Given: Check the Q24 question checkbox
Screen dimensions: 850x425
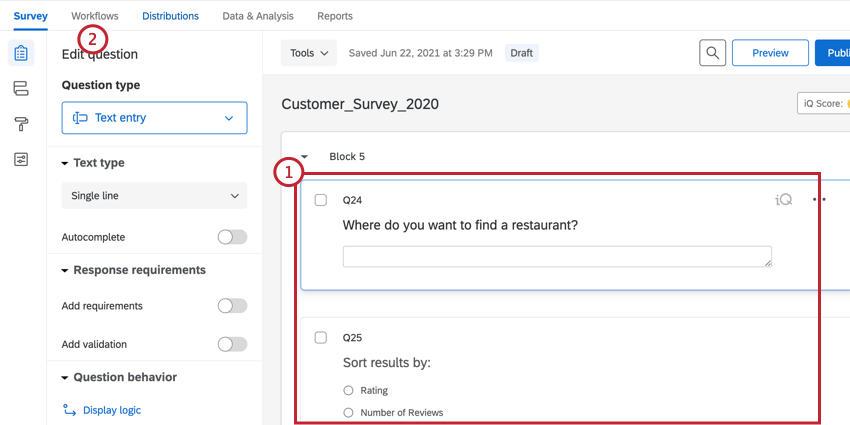Looking at the screenshot, I should click(321, 200).
